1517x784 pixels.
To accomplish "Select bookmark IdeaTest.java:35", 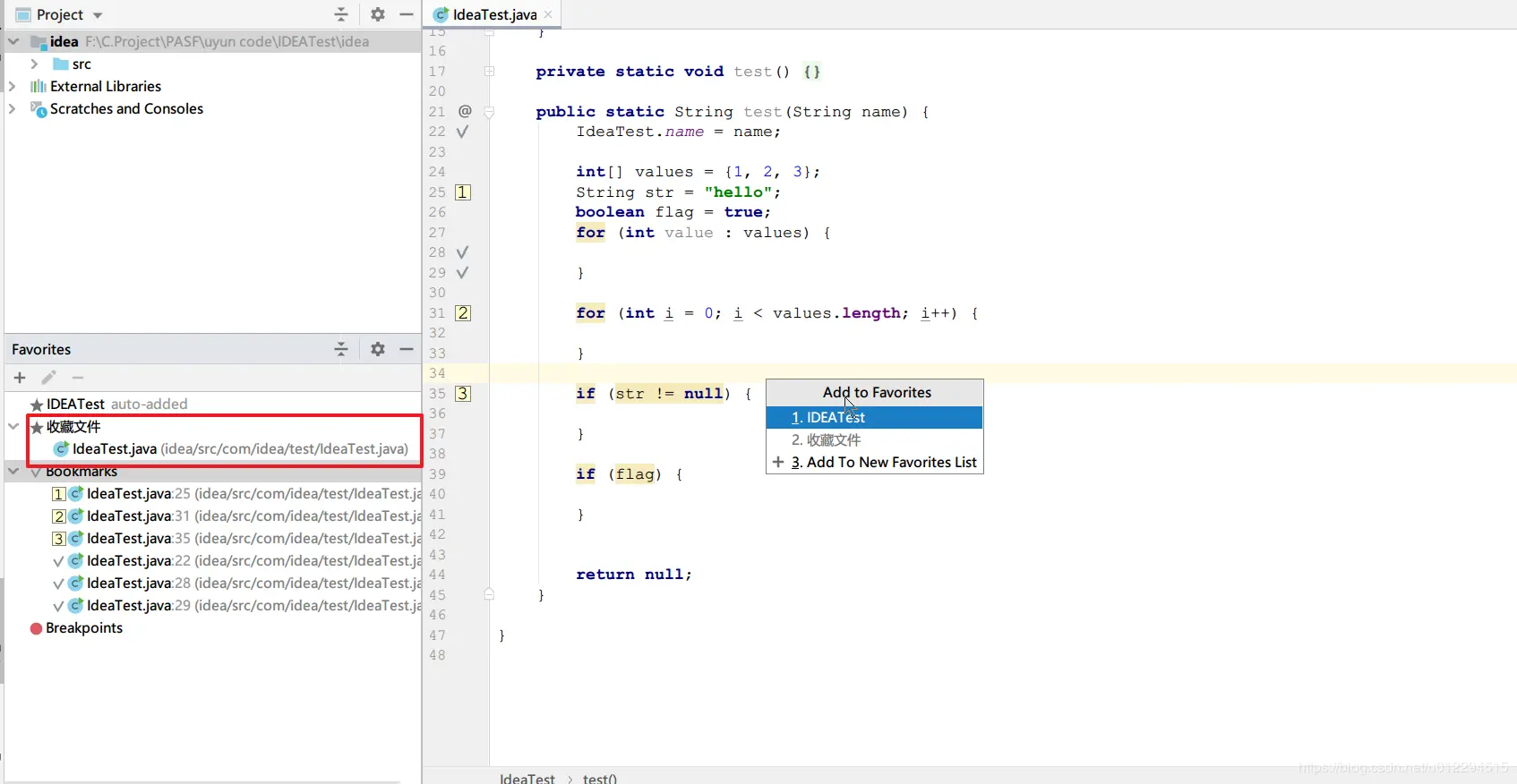I will 236,539.
